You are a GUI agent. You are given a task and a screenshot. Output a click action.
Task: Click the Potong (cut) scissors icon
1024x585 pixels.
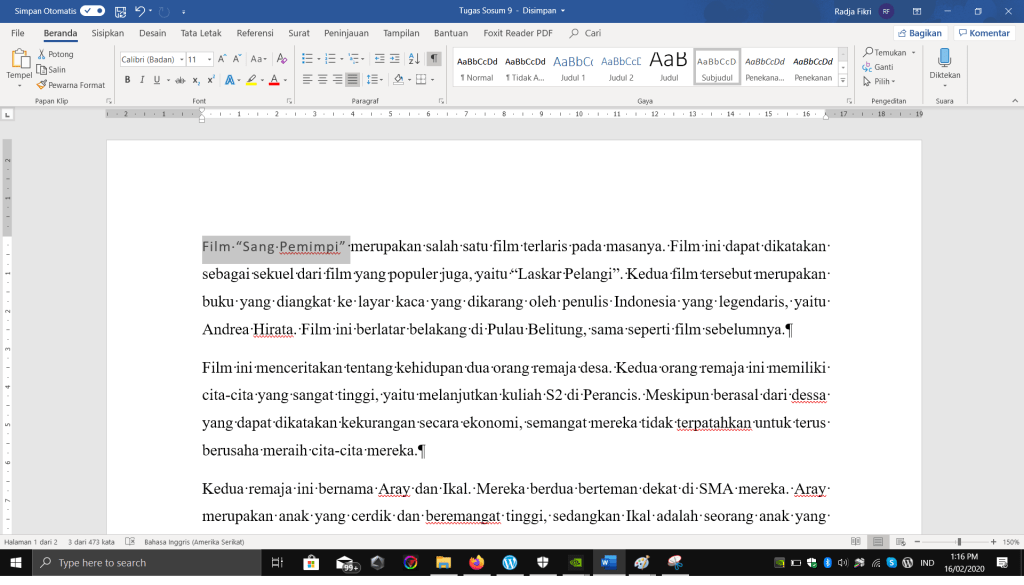[x=42, y=54]
